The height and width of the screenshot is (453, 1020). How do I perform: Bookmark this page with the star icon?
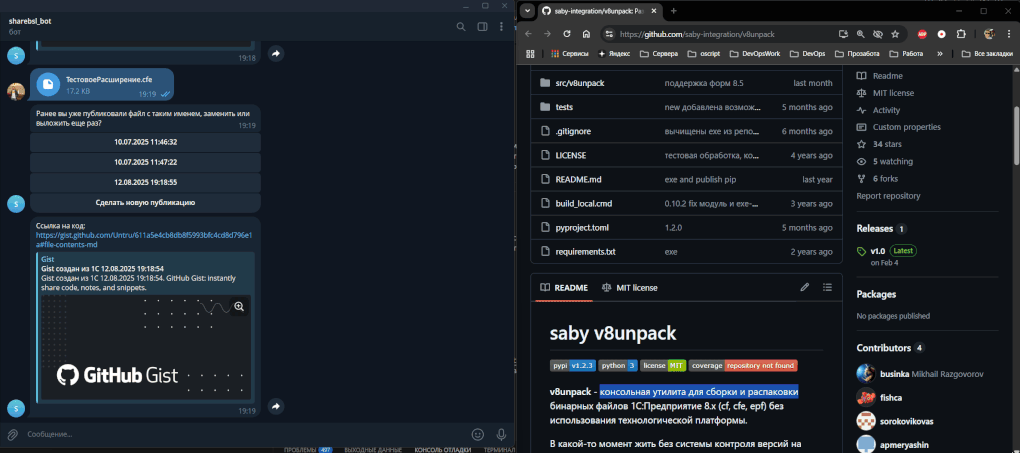tap(895, 34)
